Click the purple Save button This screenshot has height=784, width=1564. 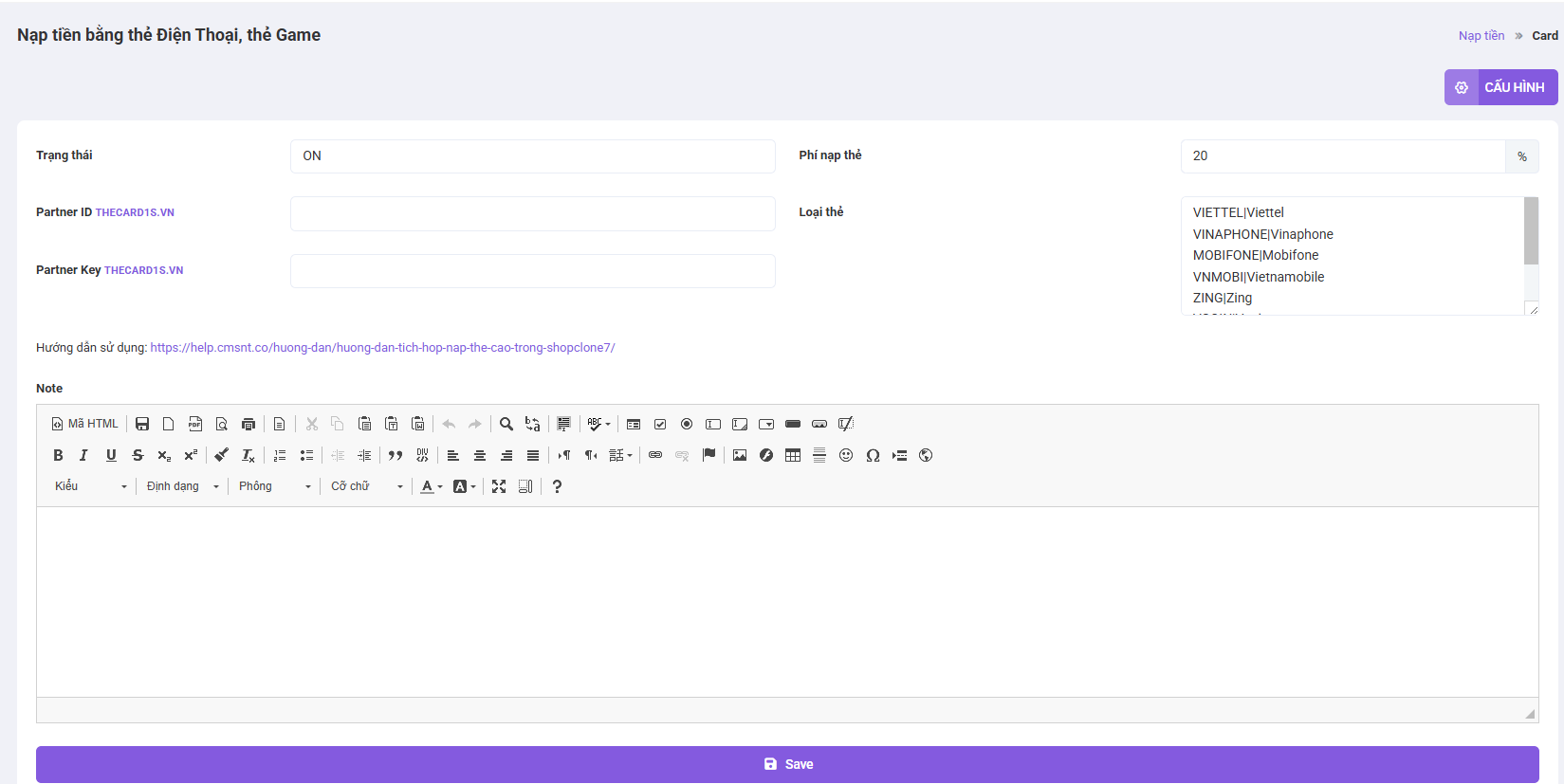click(x=787, y=764)
